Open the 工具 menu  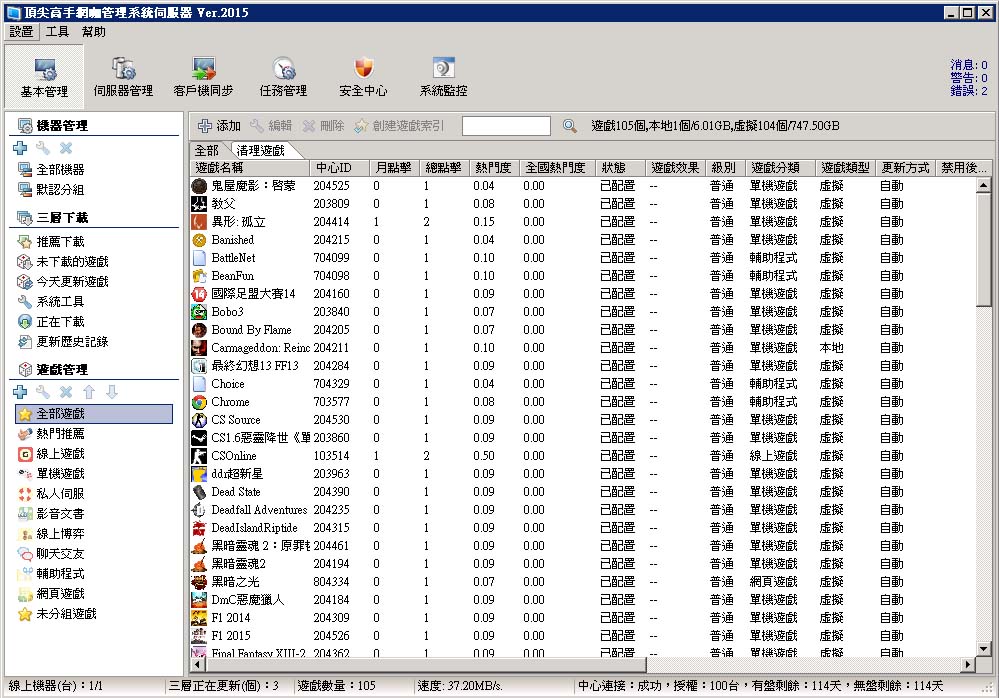click(57, 31)
